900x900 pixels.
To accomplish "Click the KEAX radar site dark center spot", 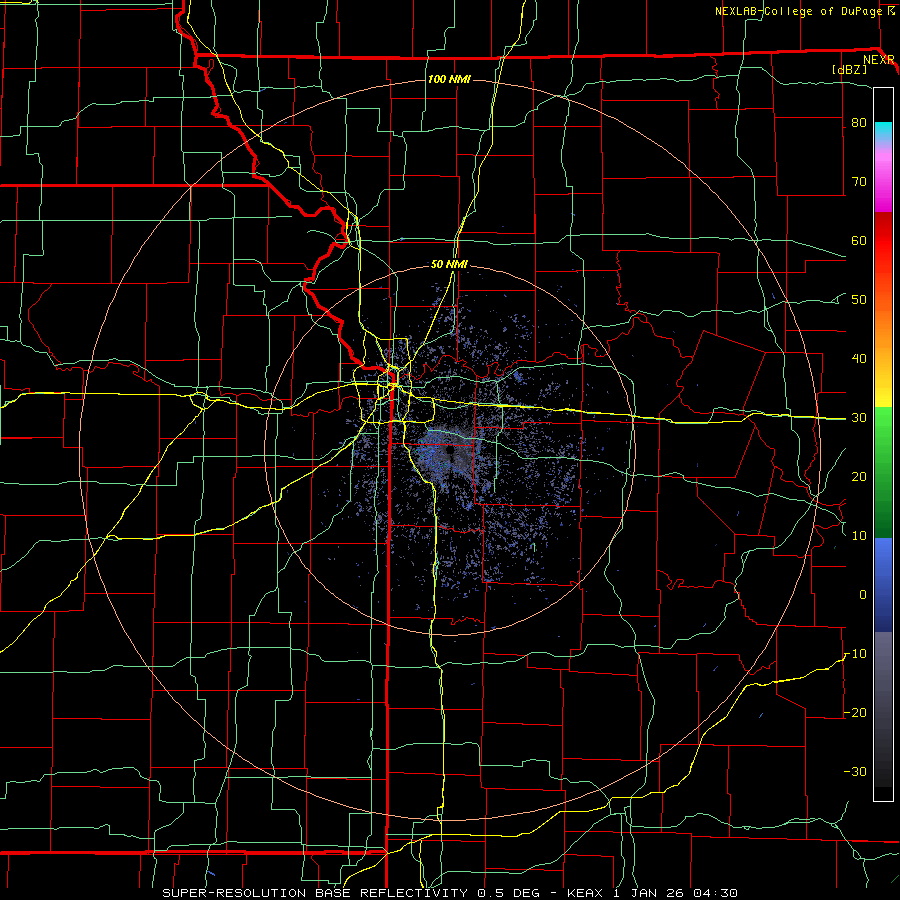I will [x=450, y=452].
